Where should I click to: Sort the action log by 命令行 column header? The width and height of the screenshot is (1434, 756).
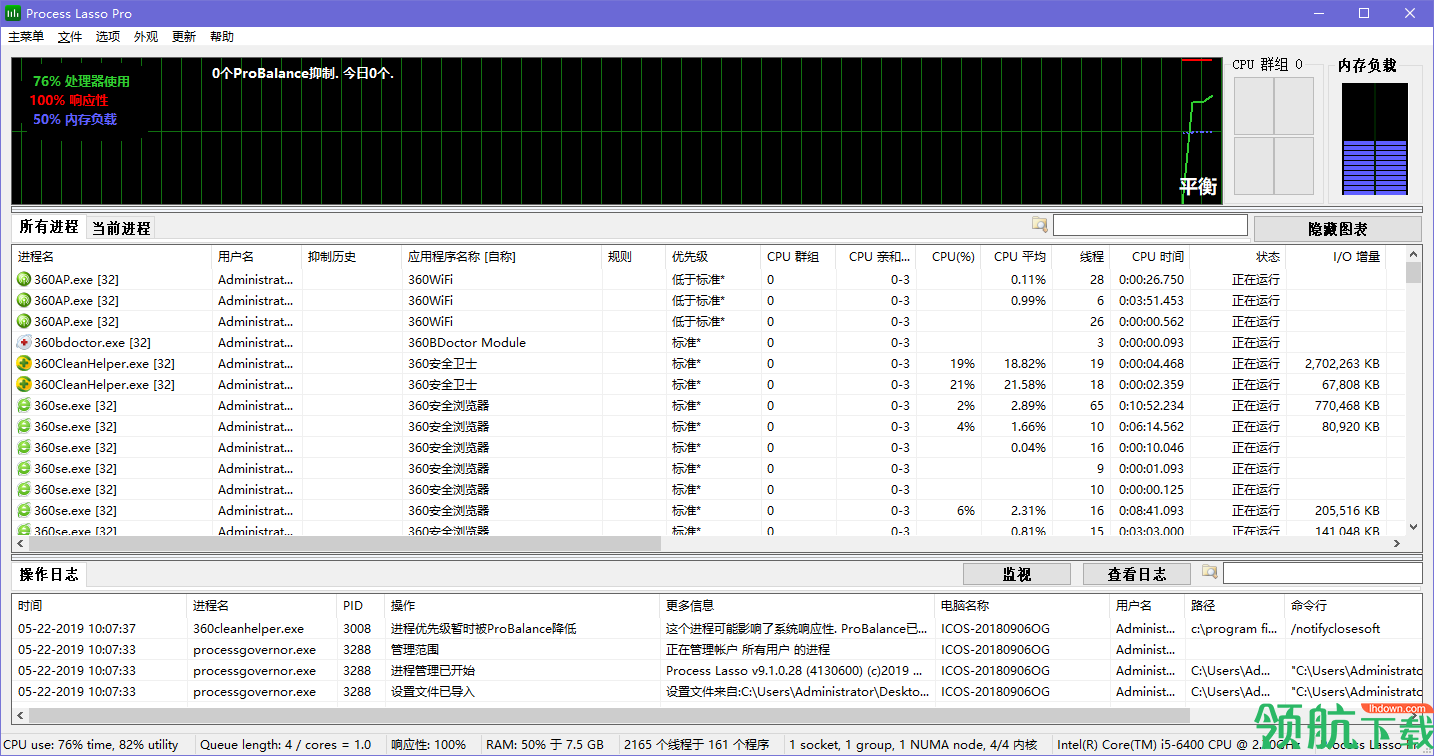tap(1354, 606)
